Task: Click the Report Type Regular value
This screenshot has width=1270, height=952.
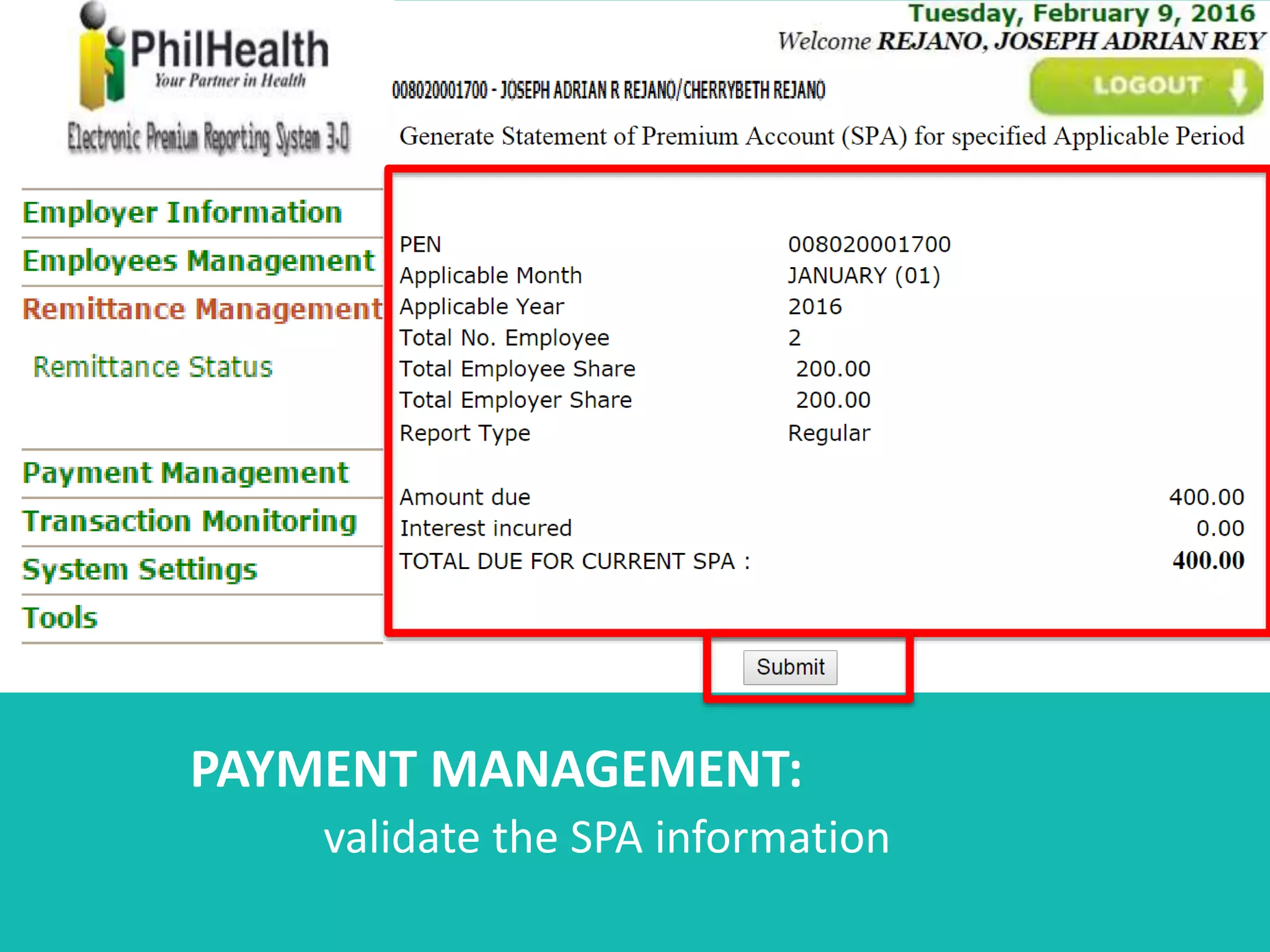Action: [x=828, y=433]
